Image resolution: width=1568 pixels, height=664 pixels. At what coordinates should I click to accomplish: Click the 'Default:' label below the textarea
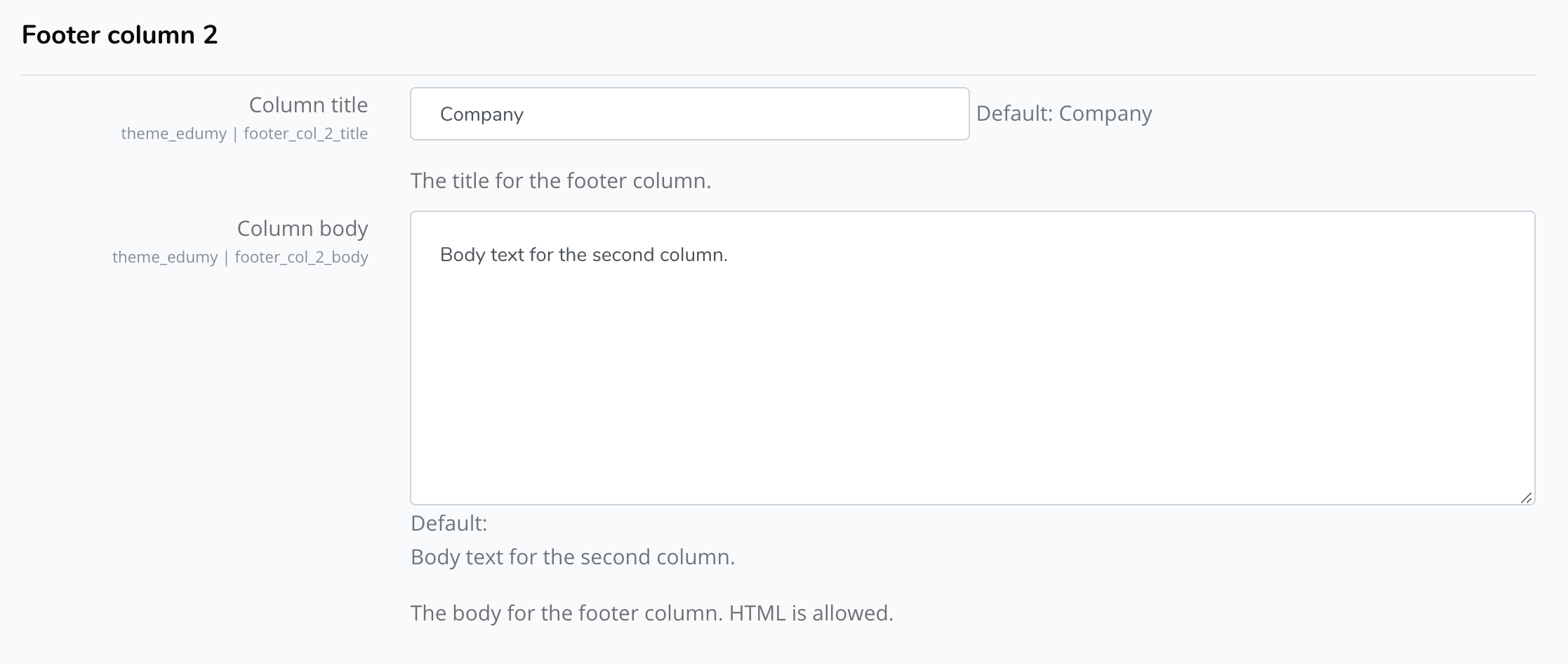[449, 523]
